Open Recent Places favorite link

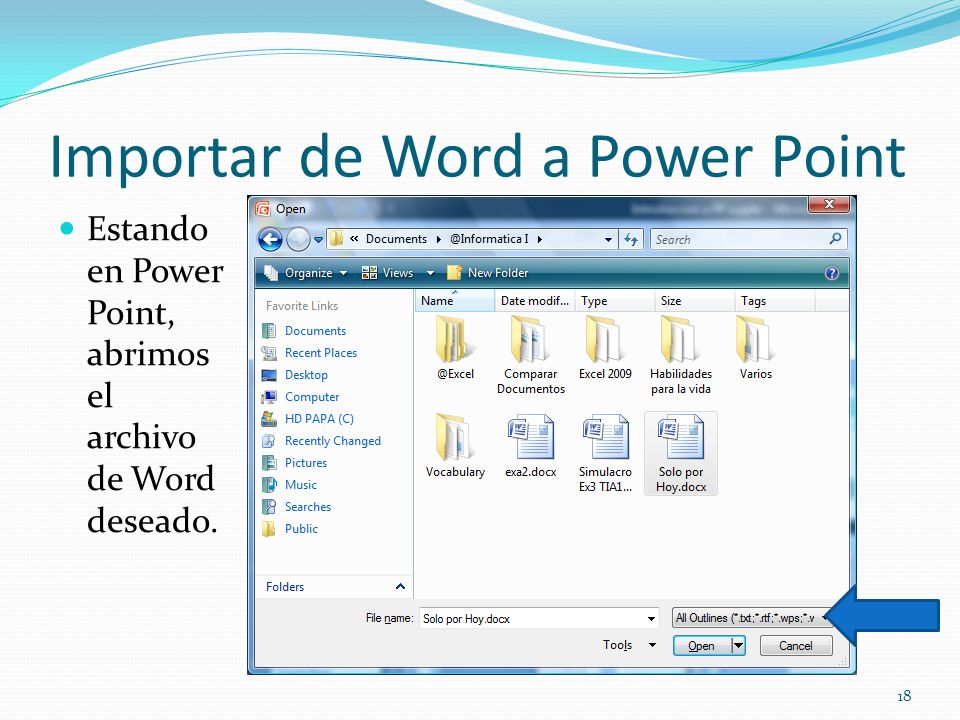[321, 353]
